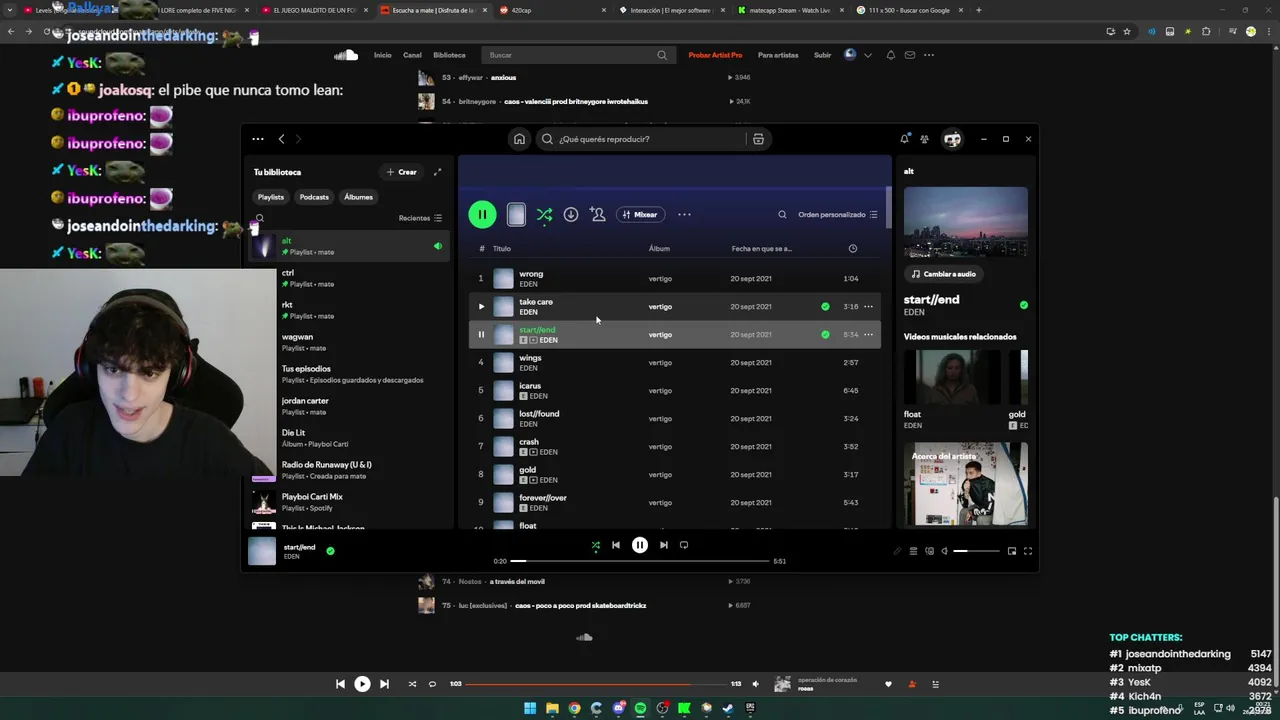Search within the playlist

pyautogui.click(x=782, y=214)
